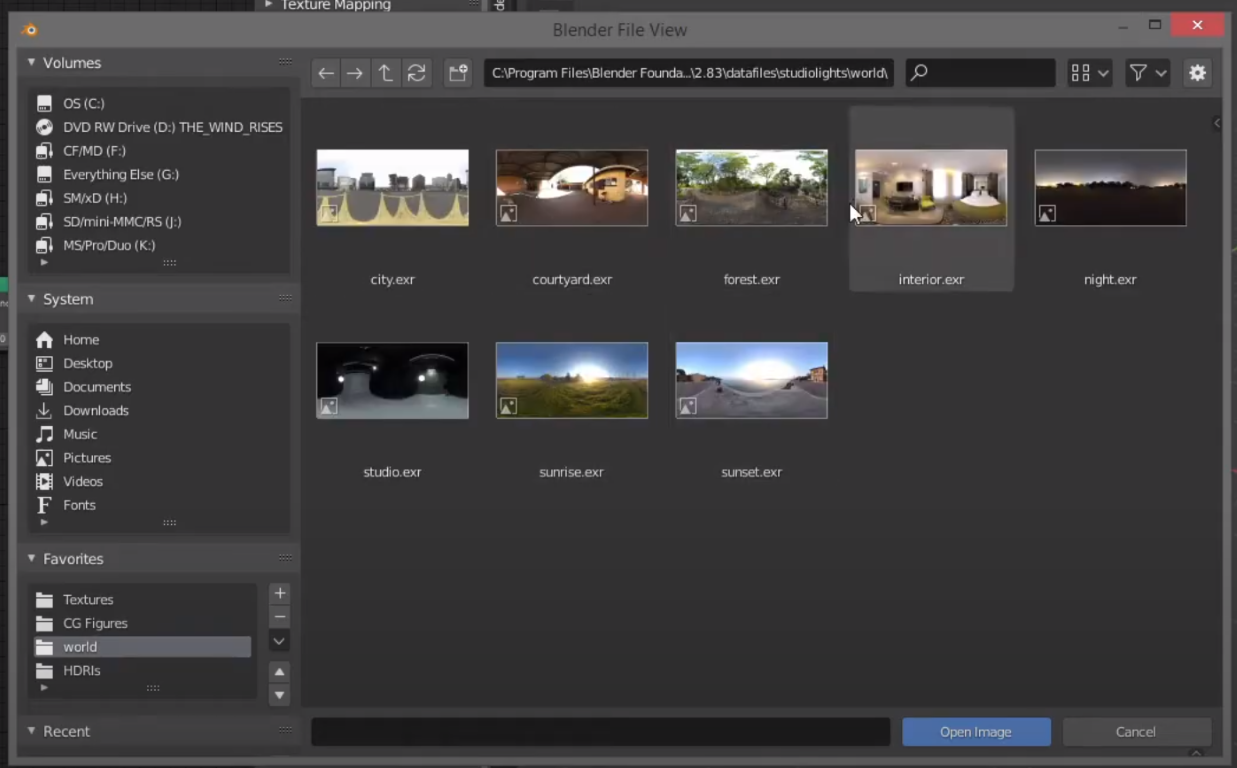Click the Desktop icon in System
This screenshot has height=768, width=1237.
tap(44, 363)
